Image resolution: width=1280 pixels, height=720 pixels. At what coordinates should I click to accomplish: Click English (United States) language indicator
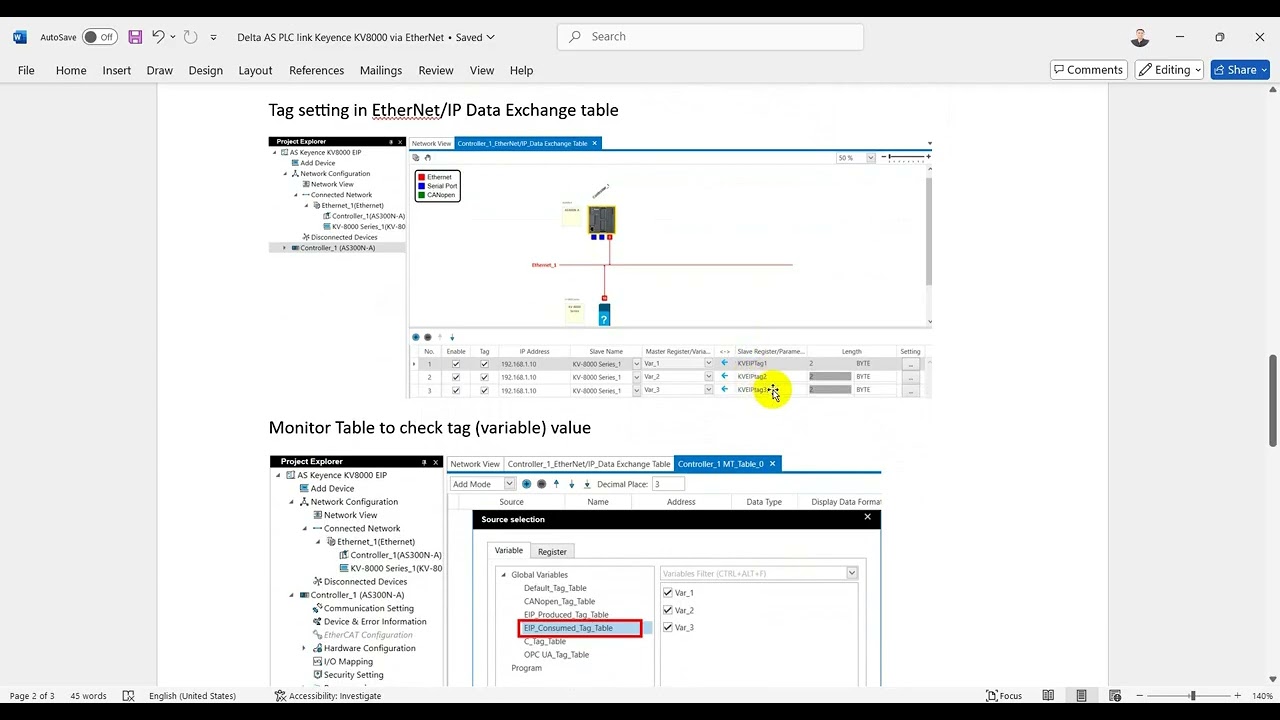(x=192, y=696)
